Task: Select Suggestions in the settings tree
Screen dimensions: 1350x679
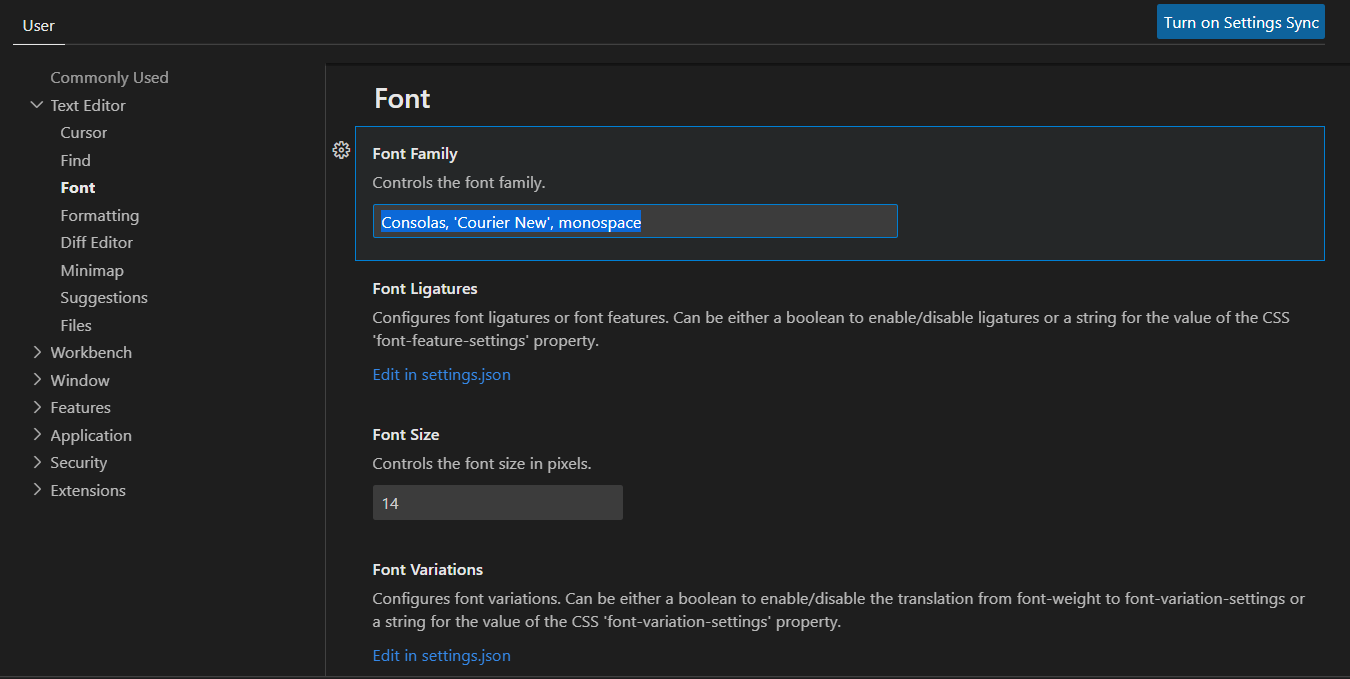Action: 104,297
